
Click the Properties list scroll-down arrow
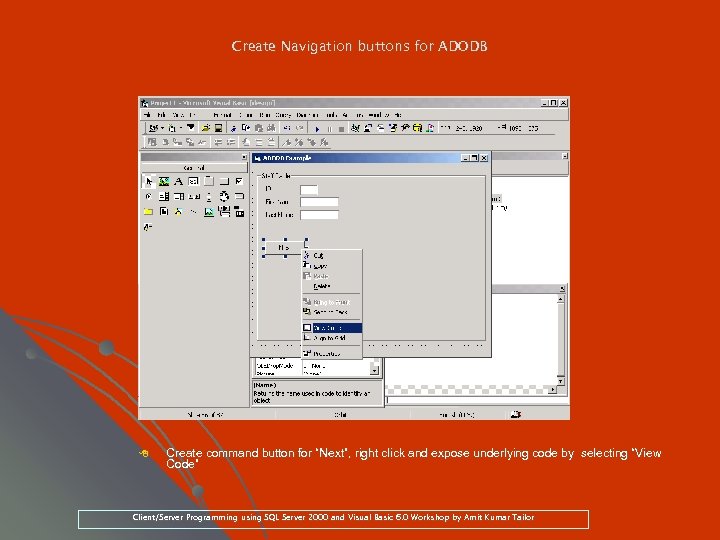point(375,370)
